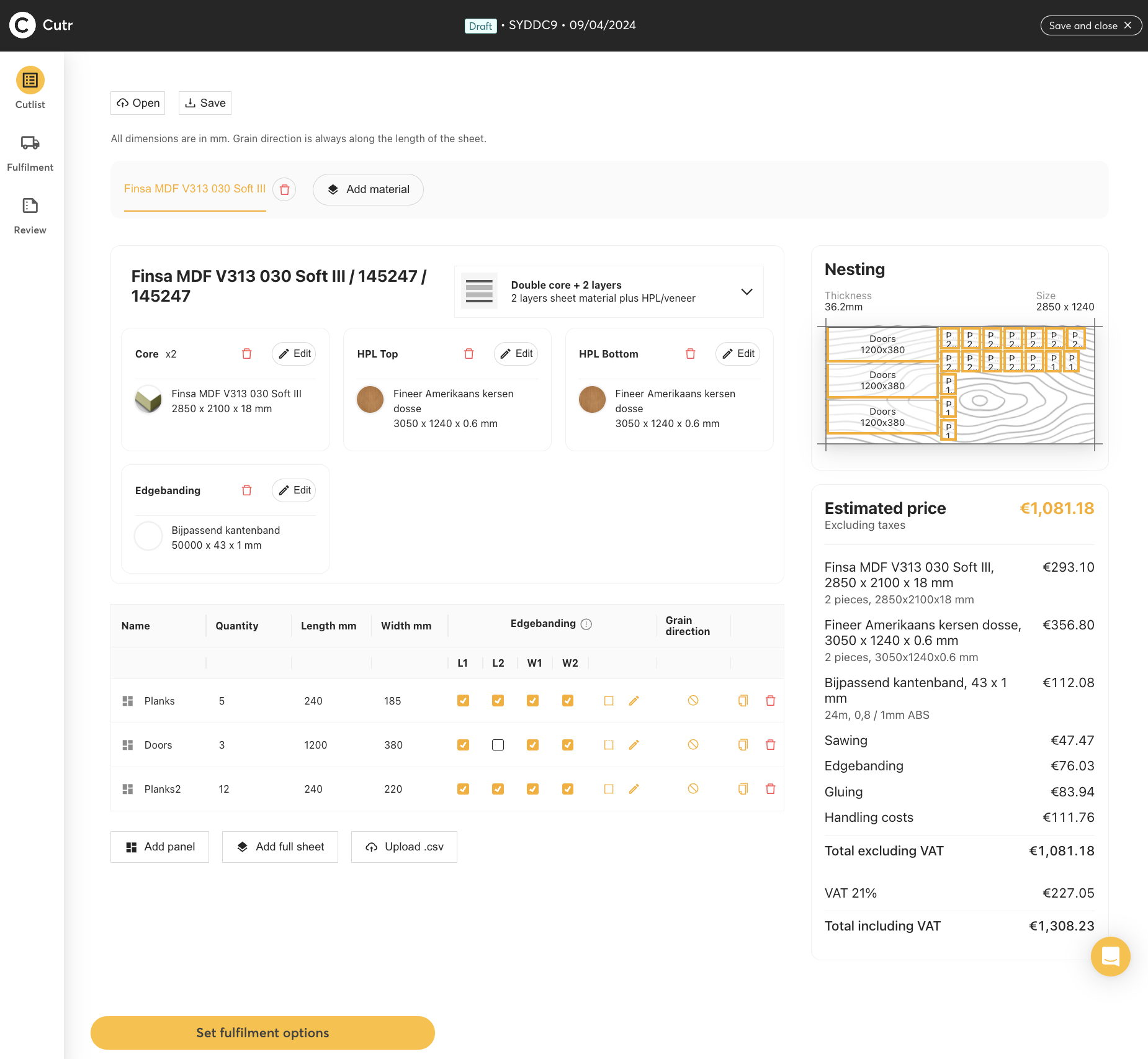The width and height of the screenshot is (1148, 1059).
Task: Edit the Planks2 edgebanding with pencil icon
Action: pyautogui.click(x=634, y=789)
